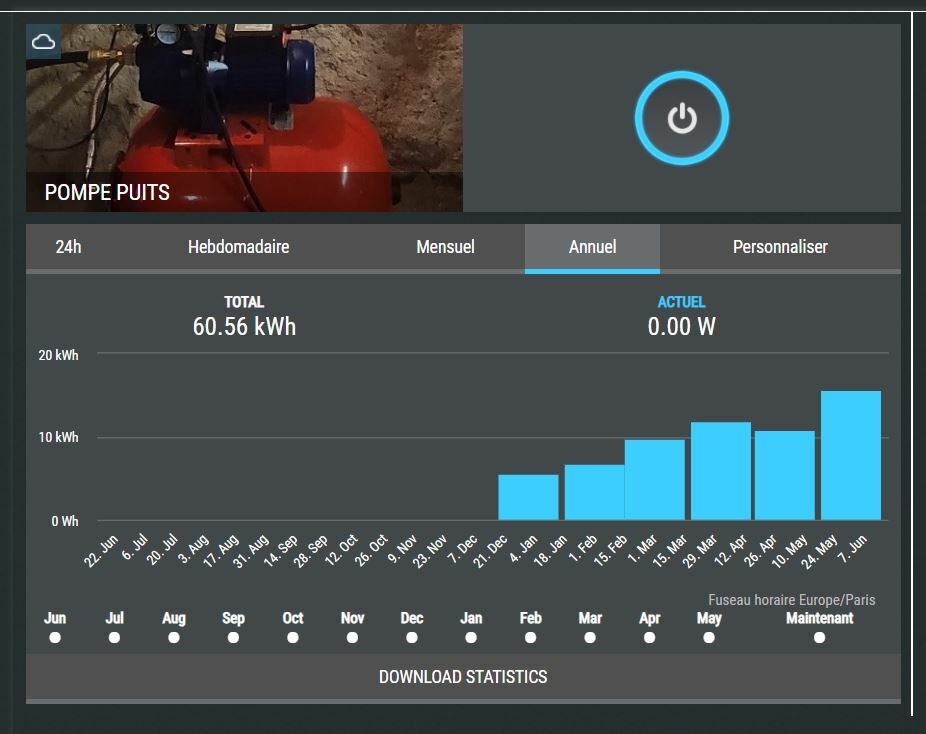Click the Fuseau horaire Europe/Paris label

(792, 600)
